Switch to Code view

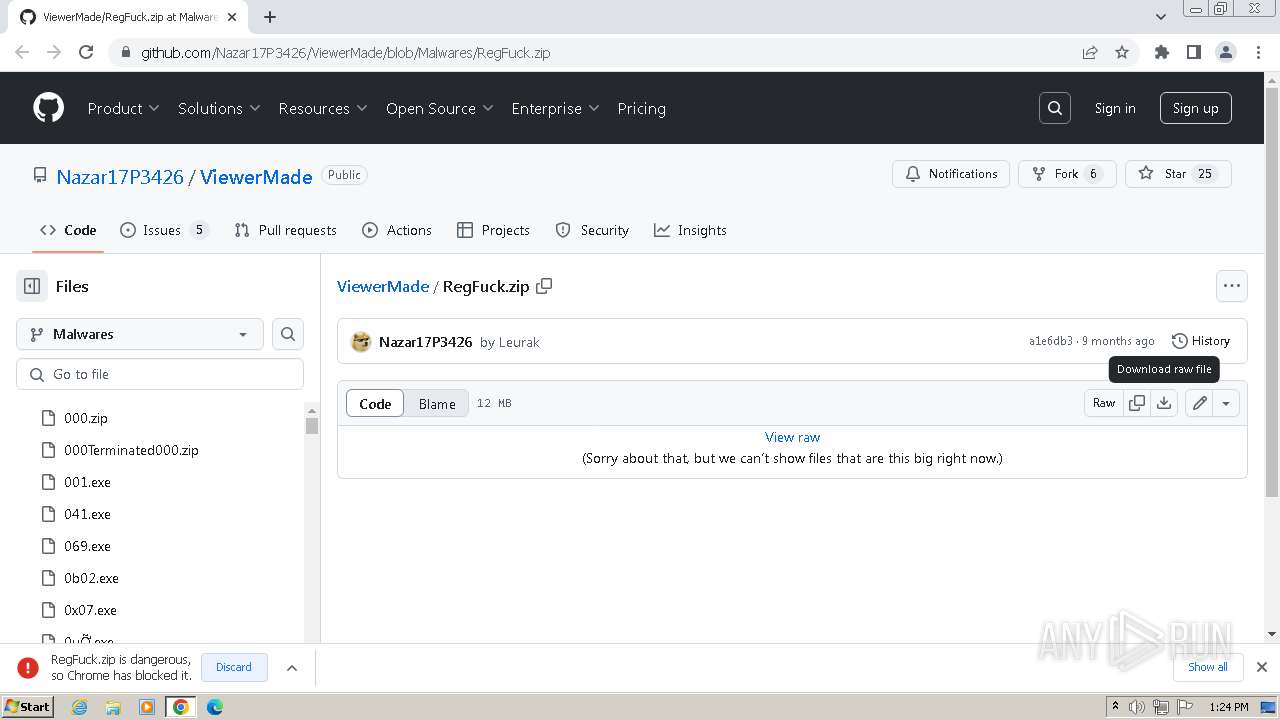(375, 403)
